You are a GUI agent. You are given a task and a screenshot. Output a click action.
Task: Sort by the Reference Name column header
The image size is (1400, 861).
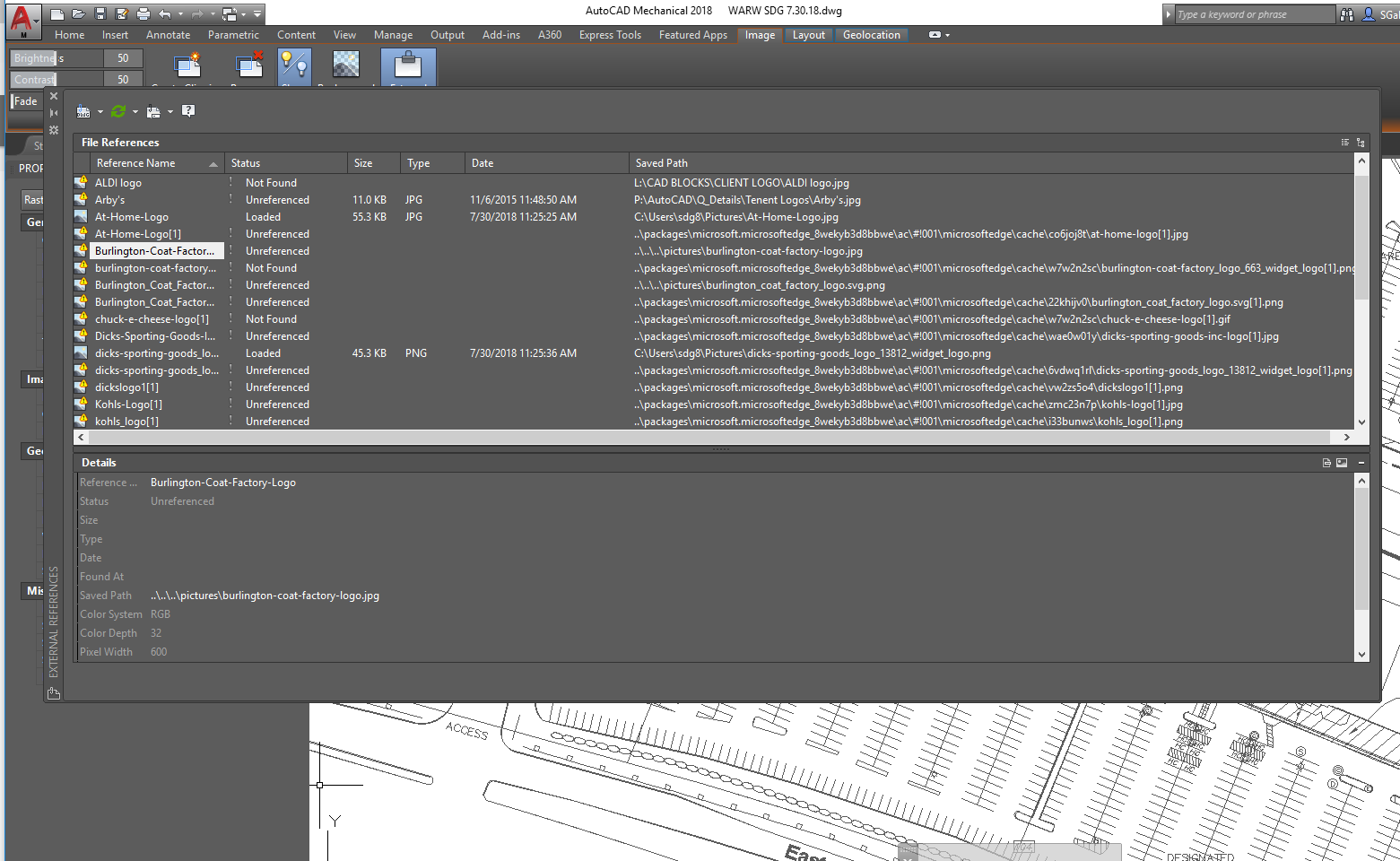pos(157,163)
